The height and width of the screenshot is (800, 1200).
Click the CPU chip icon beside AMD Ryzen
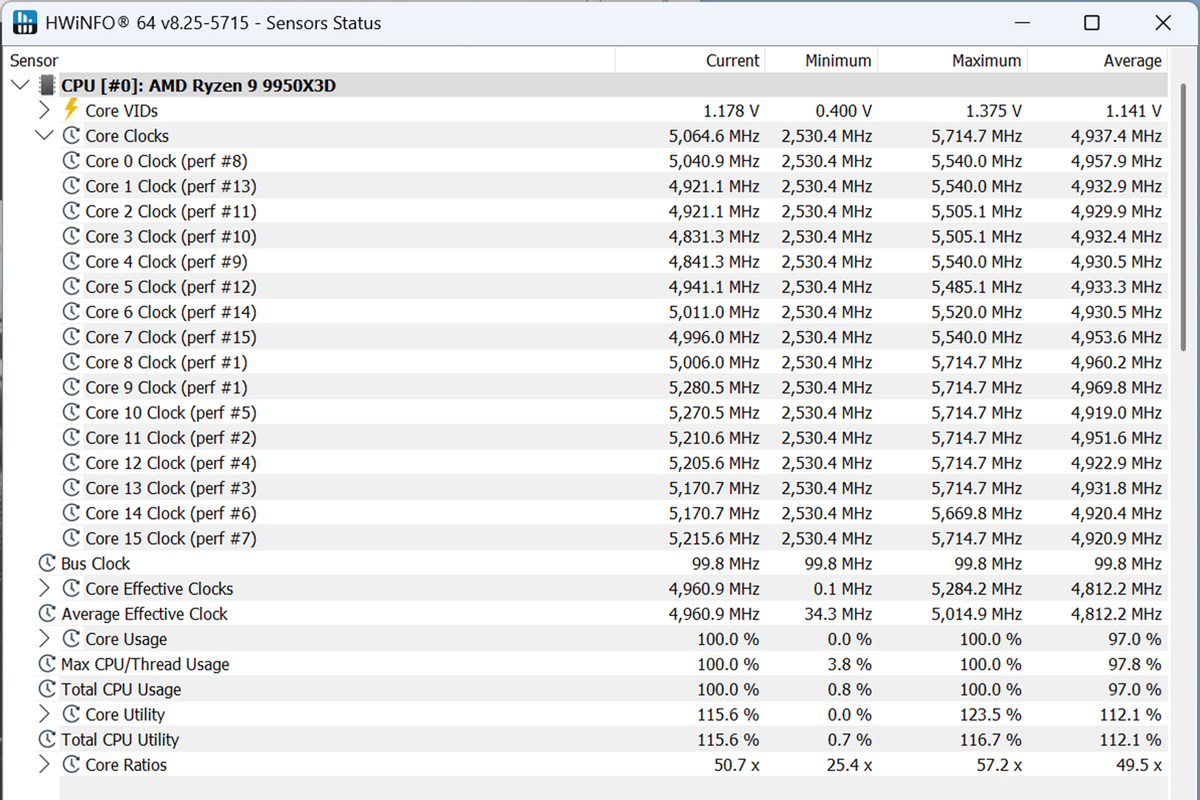click(47, 86)
